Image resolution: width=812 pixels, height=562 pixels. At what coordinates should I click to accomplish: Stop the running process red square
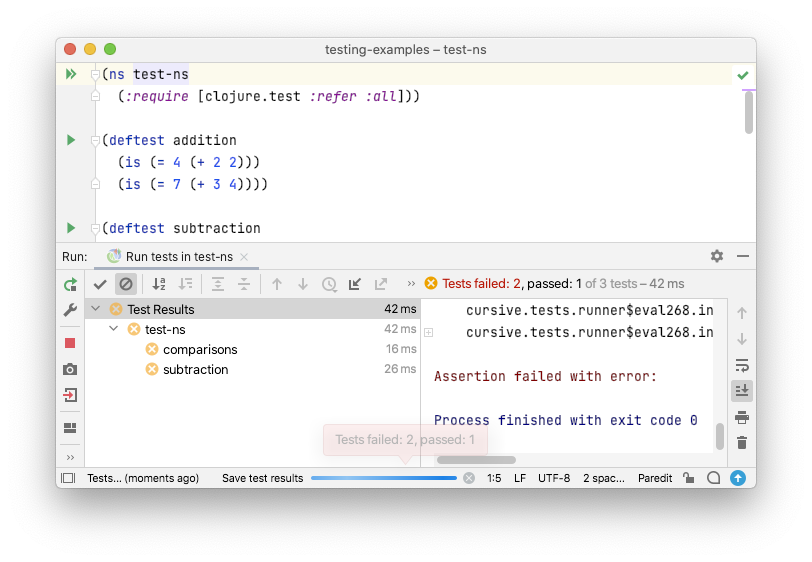pyautogui.click(x=70, y=343)
